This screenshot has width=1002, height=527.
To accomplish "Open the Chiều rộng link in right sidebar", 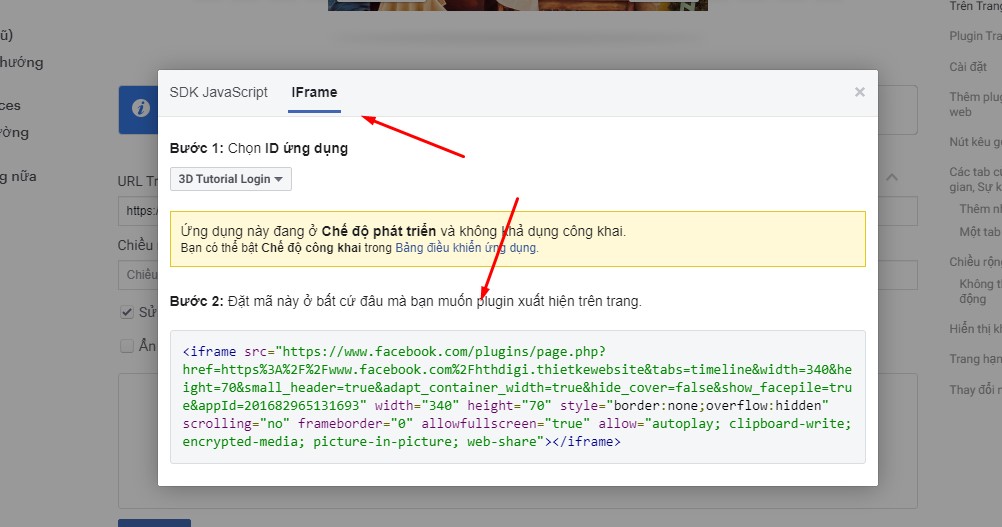I will point(975,261).
